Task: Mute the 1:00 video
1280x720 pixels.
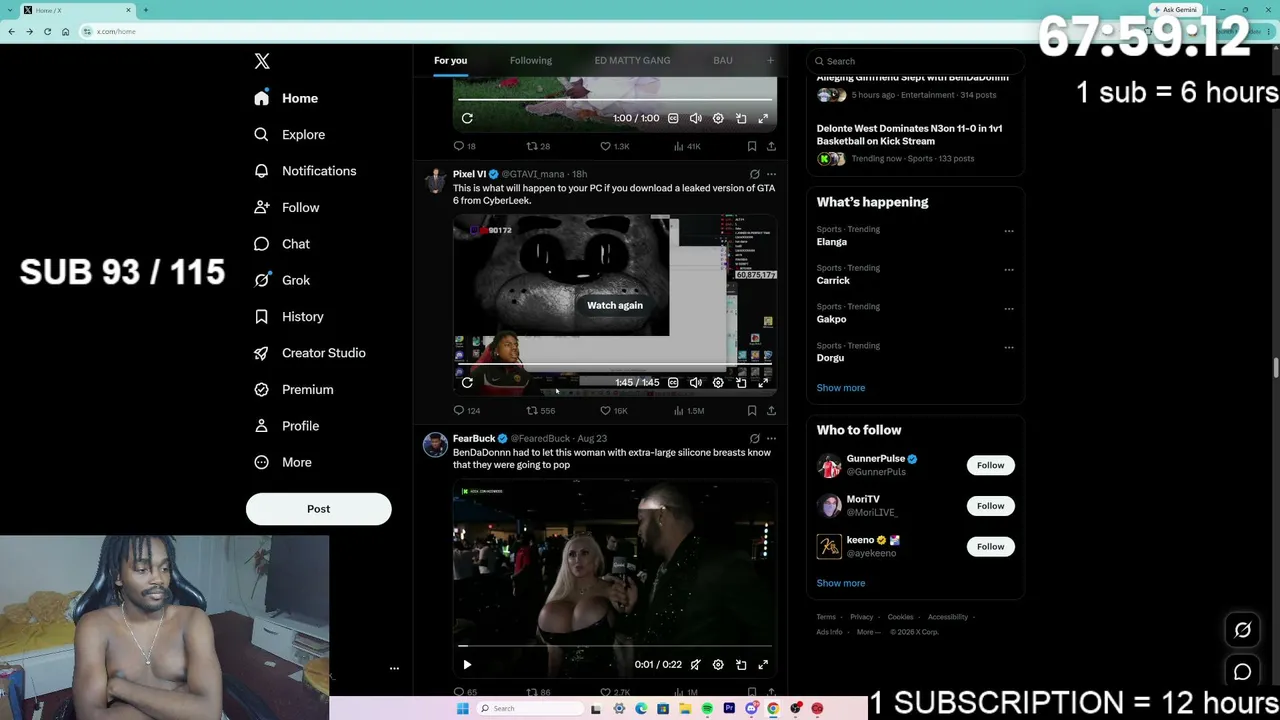Action: [696, 118]
